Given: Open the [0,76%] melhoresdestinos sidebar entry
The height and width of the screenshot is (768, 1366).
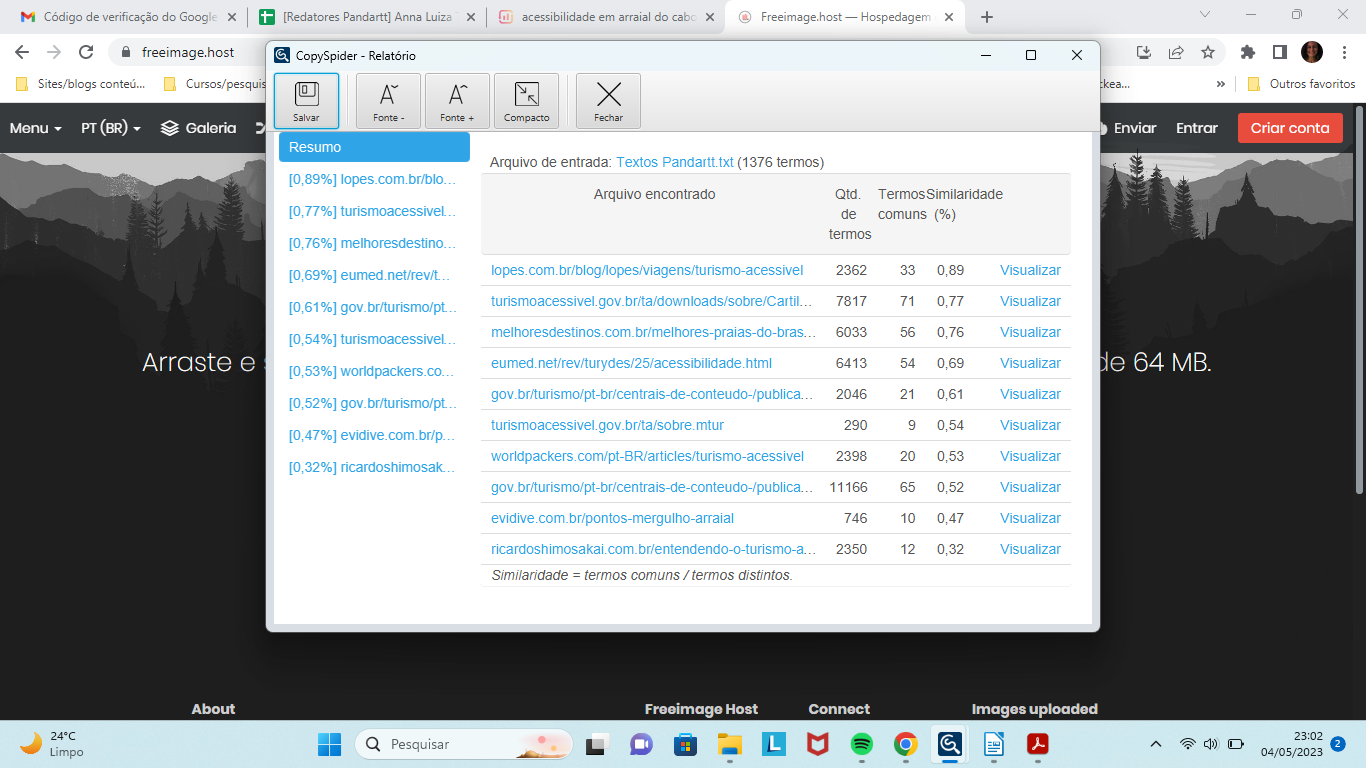Looking at the screenshot, I should tap(372, 243).
